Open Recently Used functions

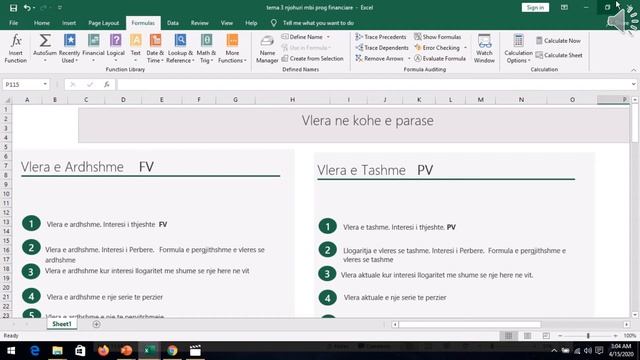pos(69,49)
